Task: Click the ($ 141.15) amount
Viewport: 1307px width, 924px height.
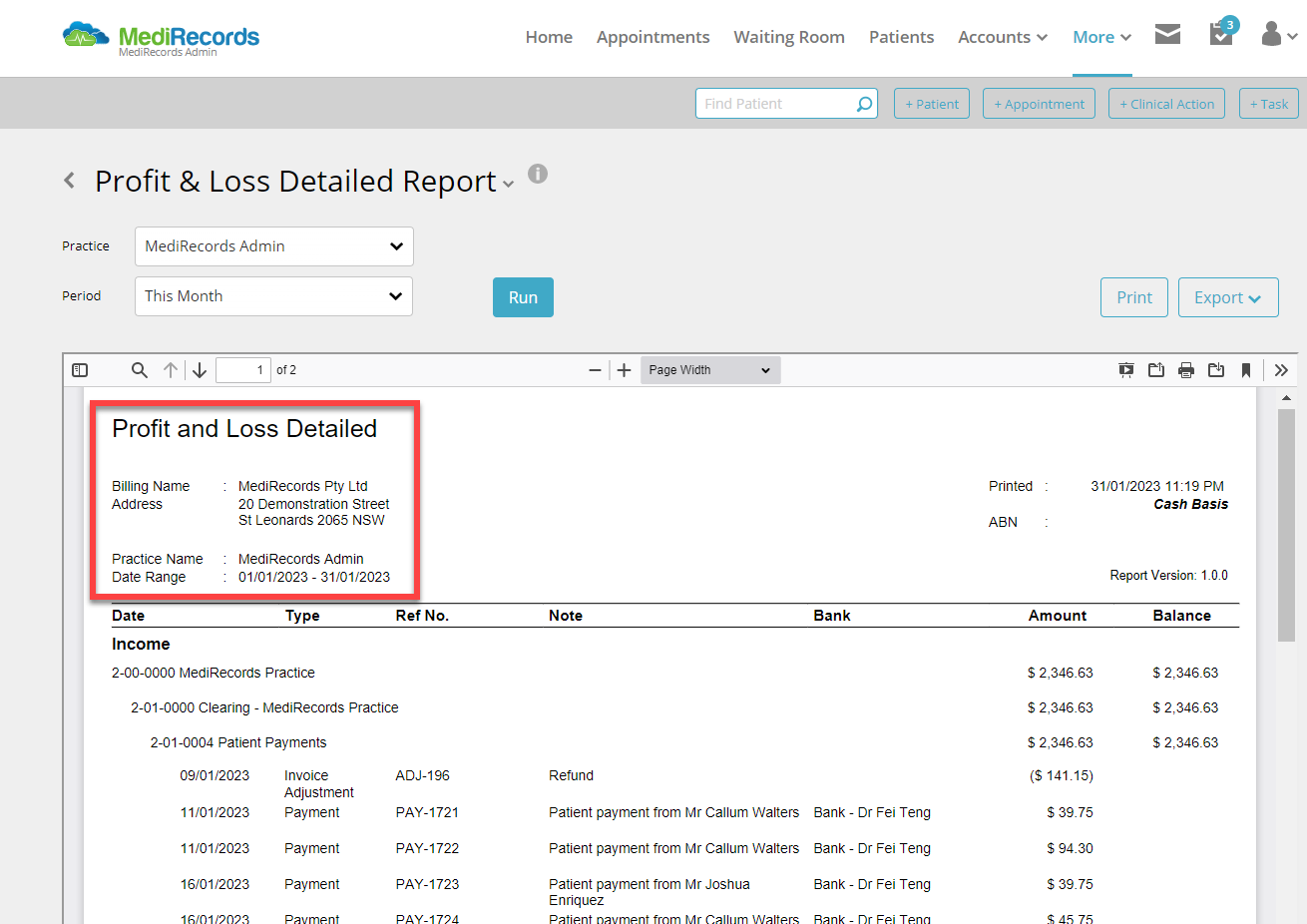Action: [1062, 775]
